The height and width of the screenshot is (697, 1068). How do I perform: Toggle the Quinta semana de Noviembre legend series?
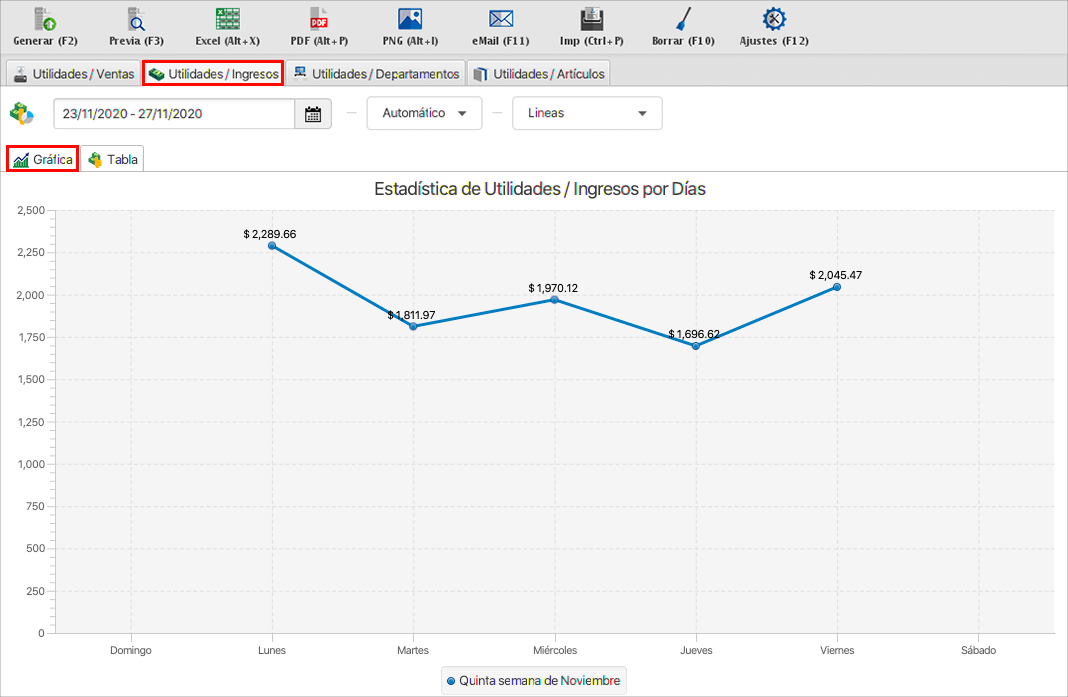(534, 681)
